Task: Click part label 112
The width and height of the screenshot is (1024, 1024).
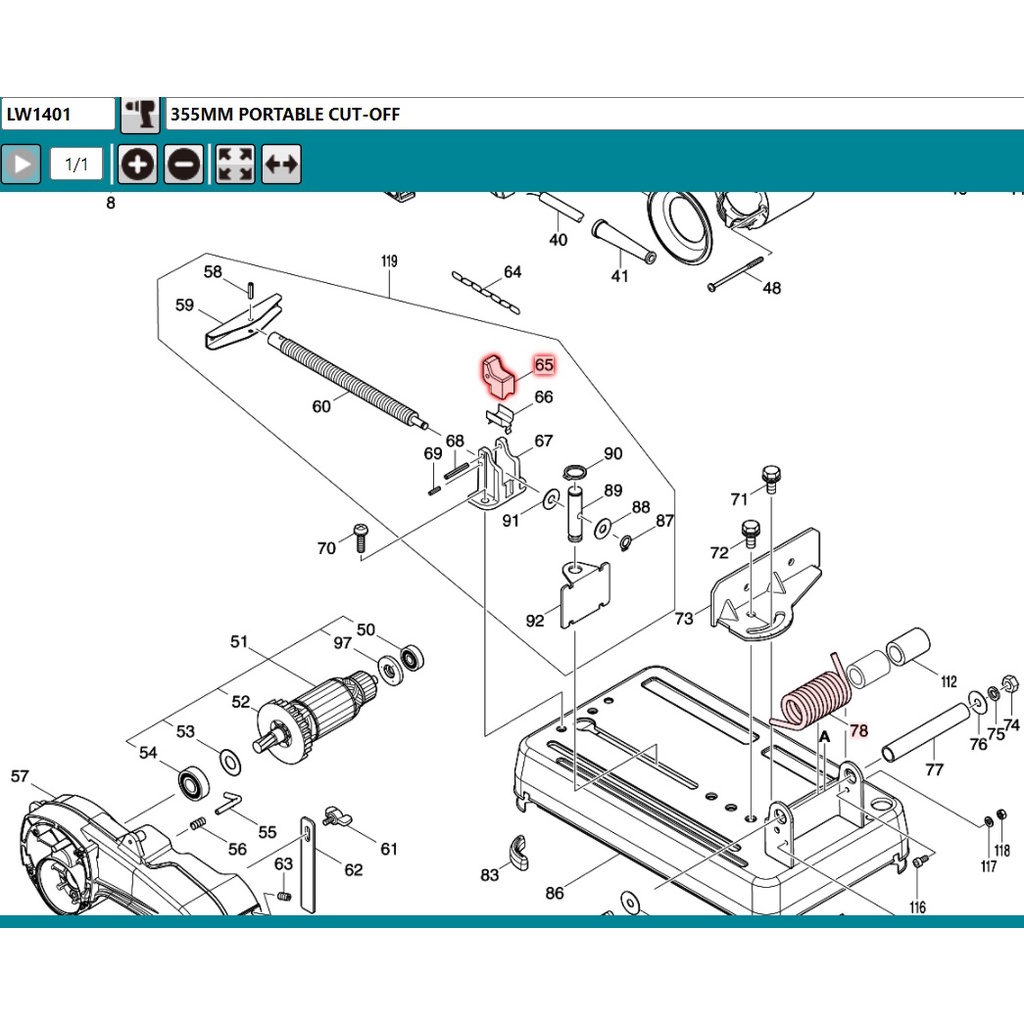Action: coord(949,682)
